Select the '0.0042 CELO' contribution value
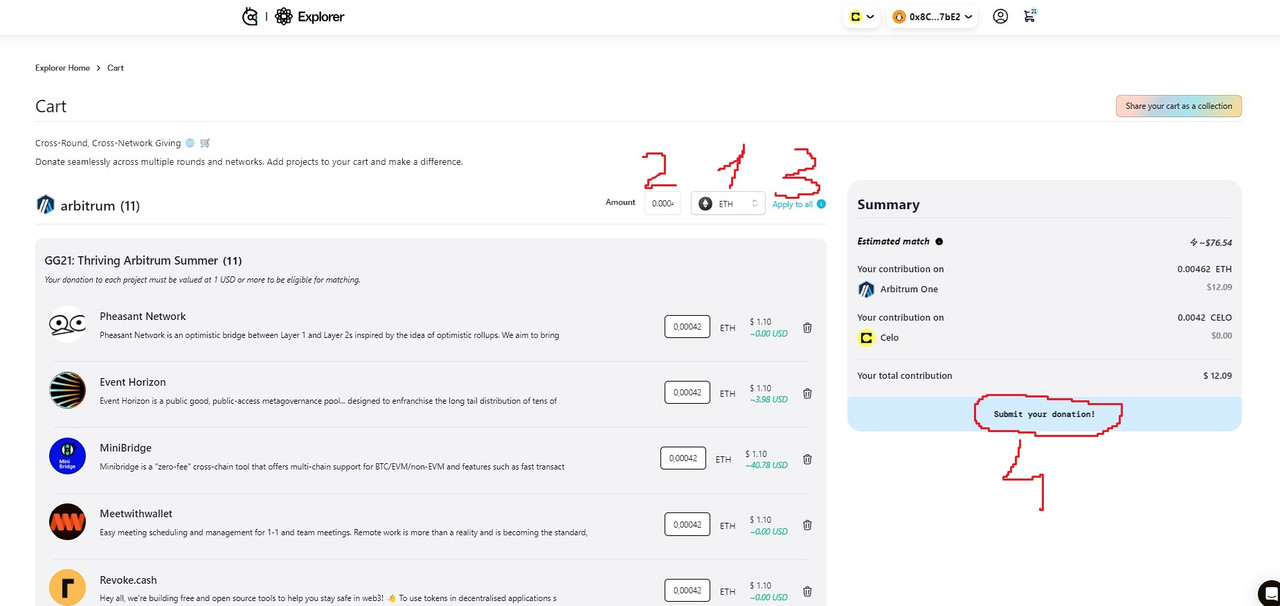The height and width of the screenshot is (606, 1280). click(1203, 317)
